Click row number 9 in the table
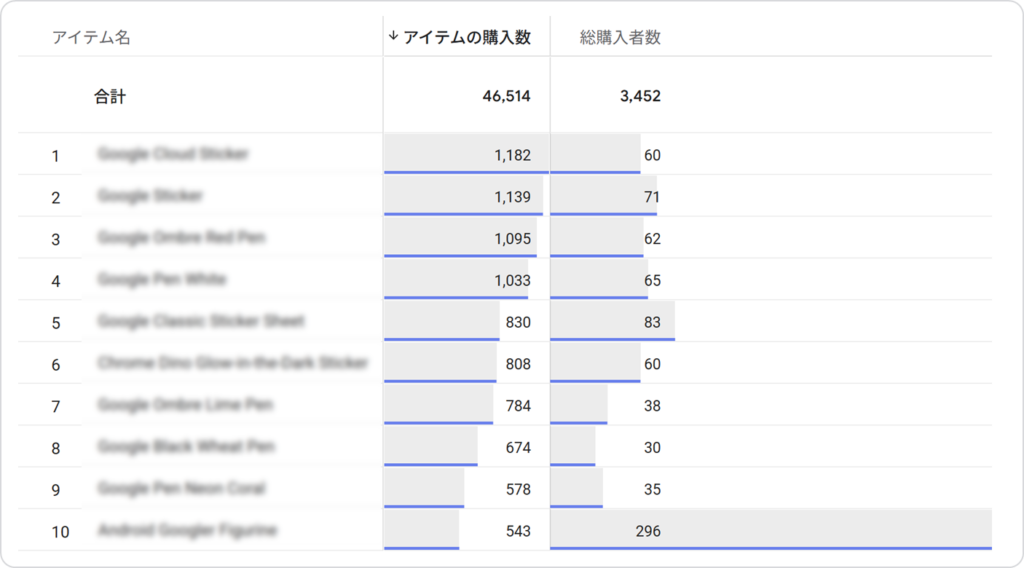The height and width of the screenshot is (568, 1024). point(56,490)
